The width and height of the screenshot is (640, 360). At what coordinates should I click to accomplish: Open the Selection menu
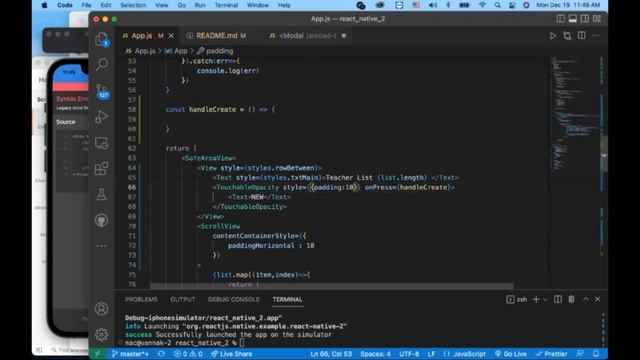click(133, 5)
